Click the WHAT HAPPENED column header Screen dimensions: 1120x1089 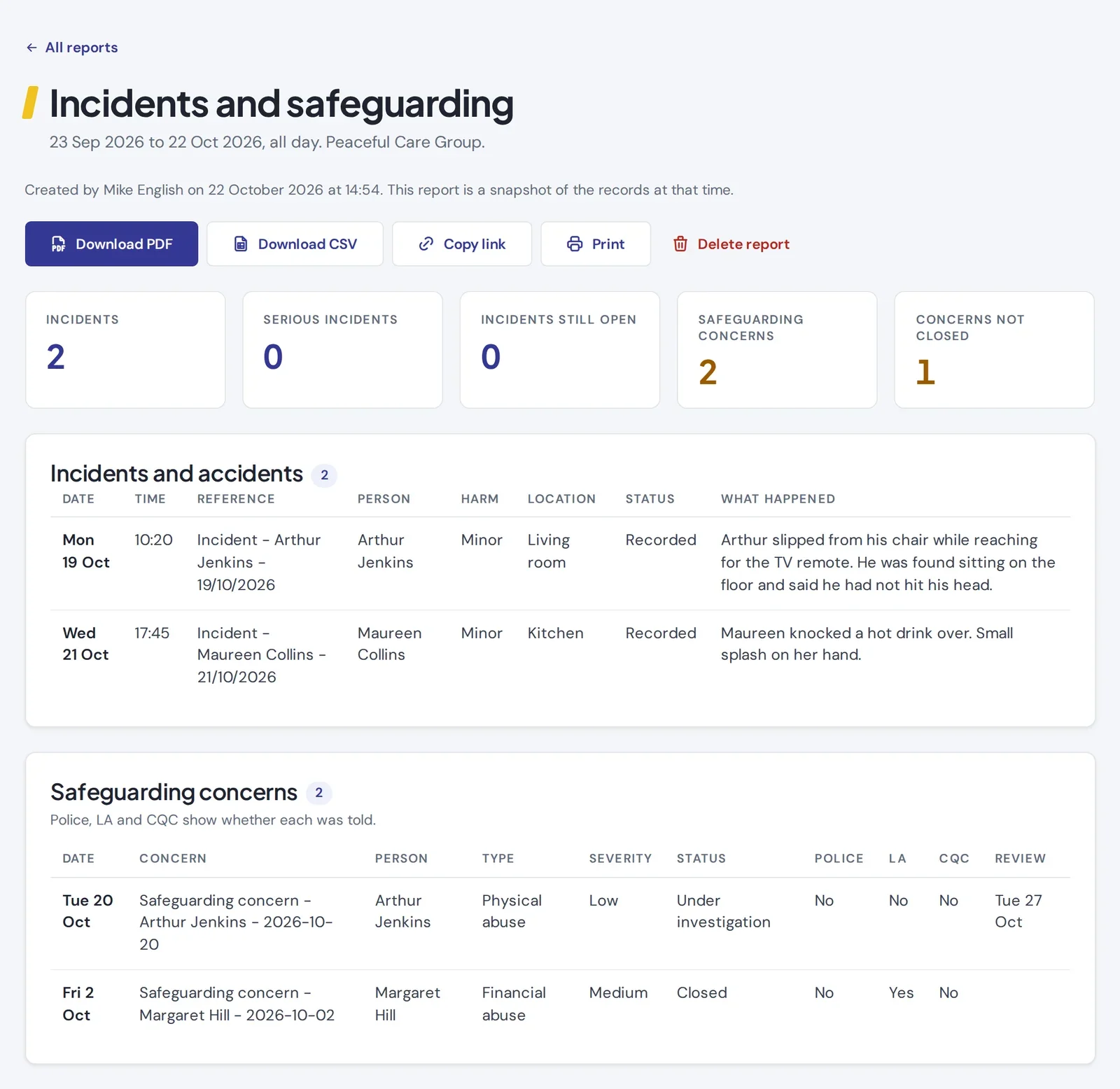(778, 499)
